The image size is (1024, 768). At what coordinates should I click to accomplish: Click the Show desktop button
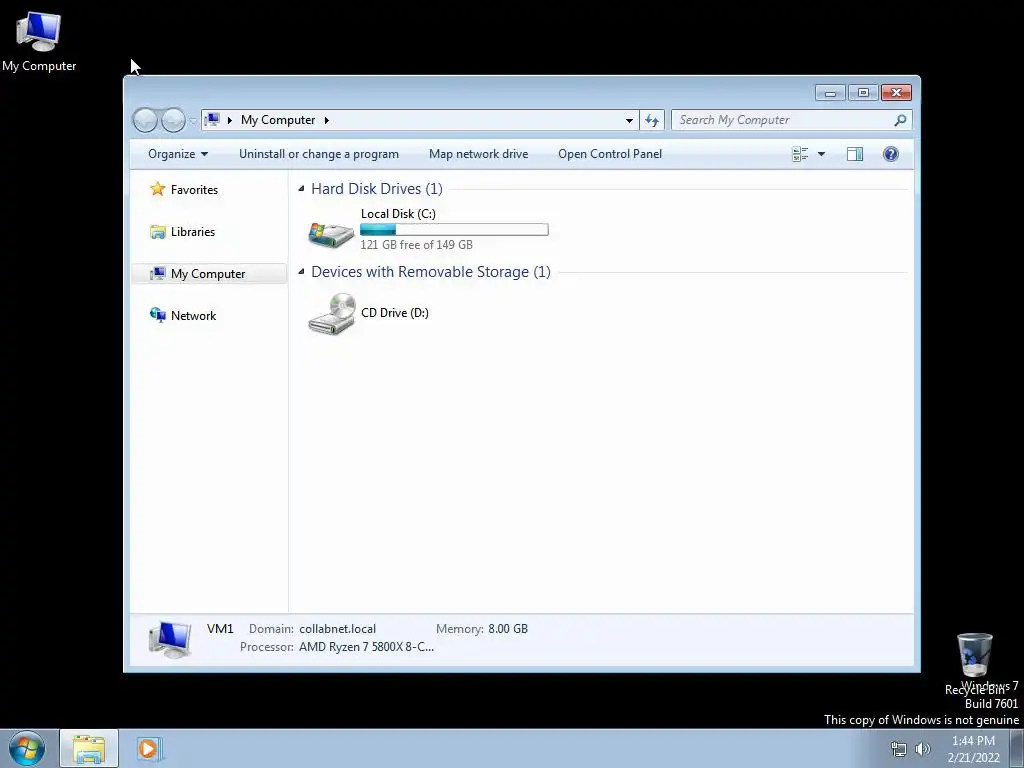click(x=1017, y=749)
